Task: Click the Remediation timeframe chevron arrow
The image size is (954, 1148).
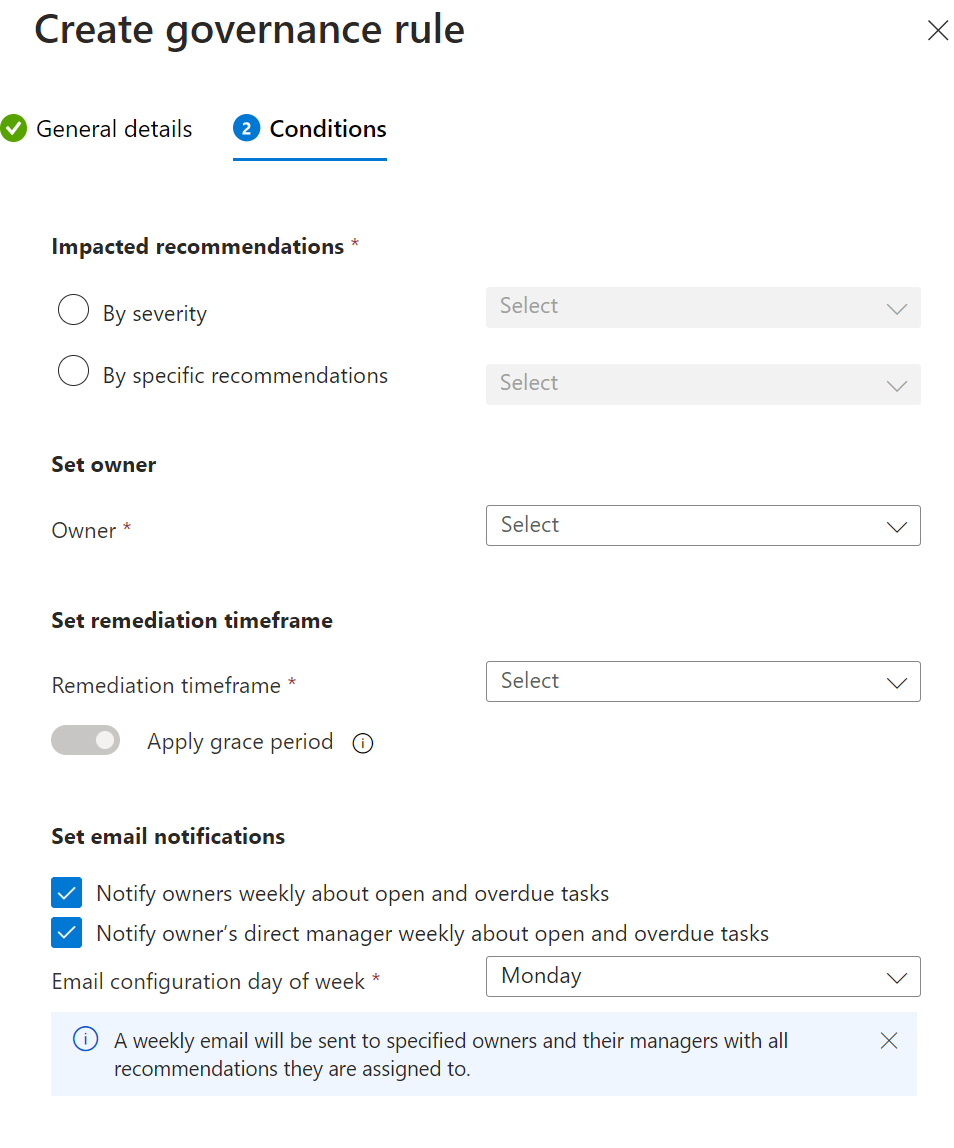Action: tap(896, 682)
